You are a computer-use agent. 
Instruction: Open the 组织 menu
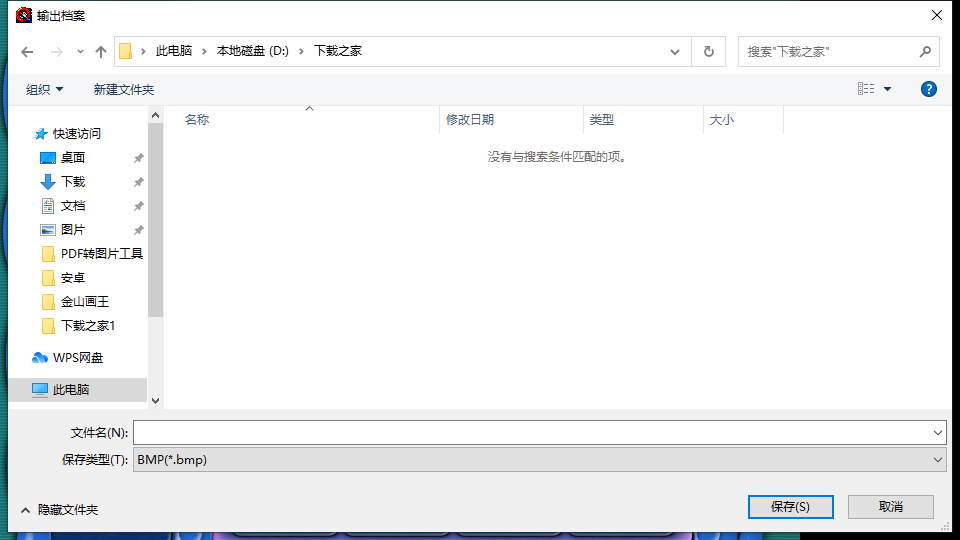44,89
